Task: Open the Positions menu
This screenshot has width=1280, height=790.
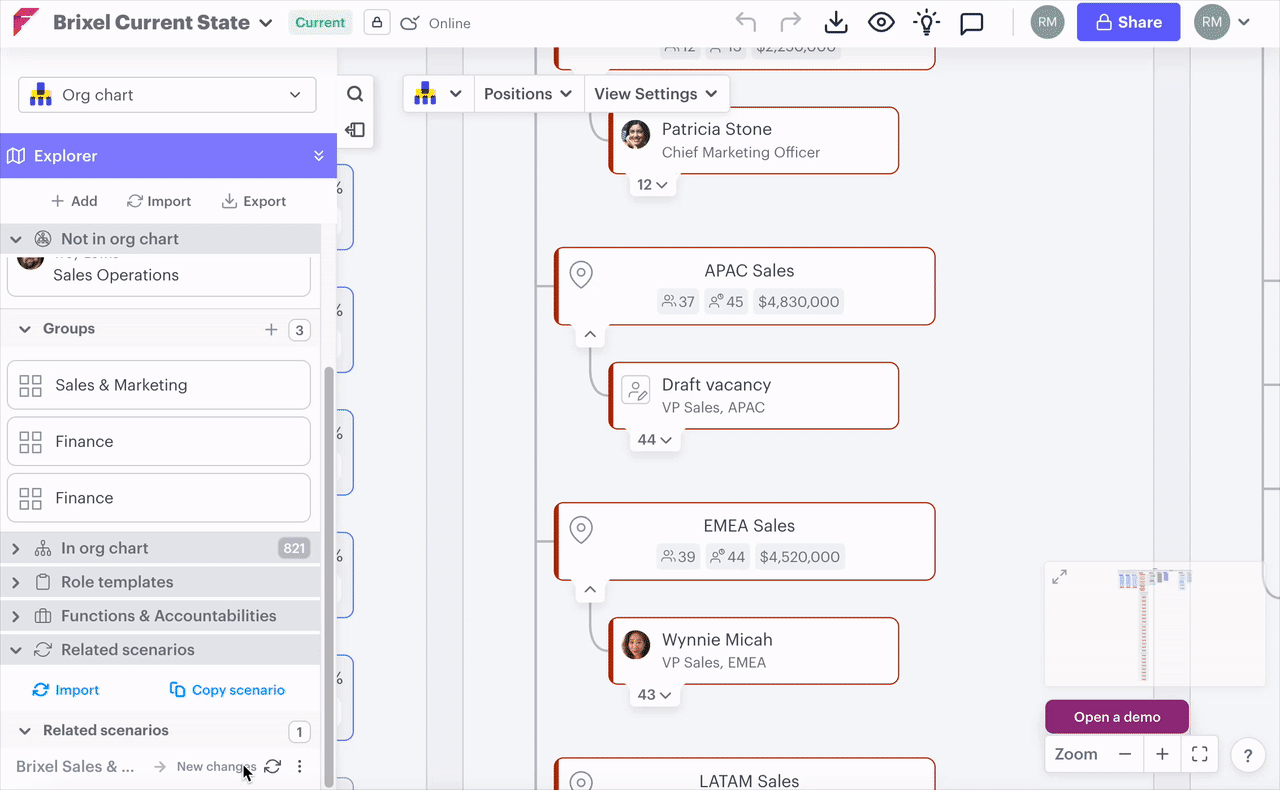Action: tap(528, 94)
